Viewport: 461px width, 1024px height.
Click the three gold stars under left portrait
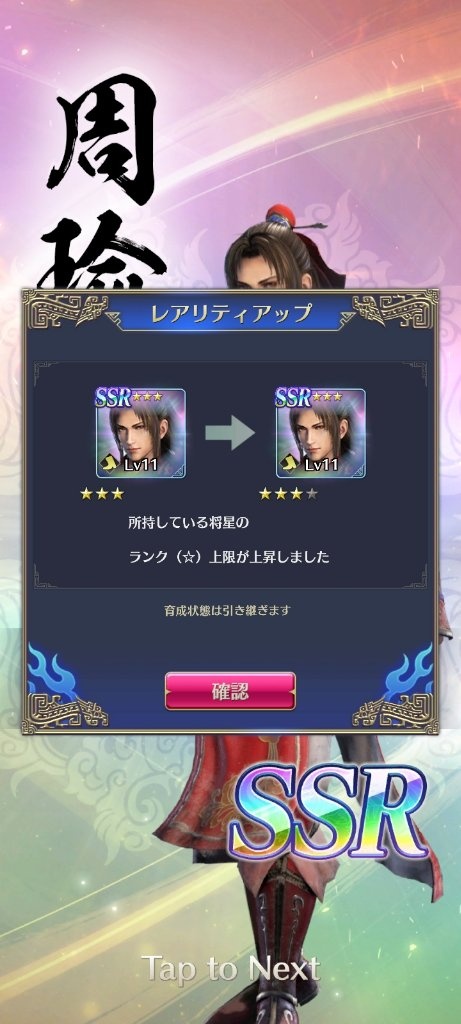[102, 494]
